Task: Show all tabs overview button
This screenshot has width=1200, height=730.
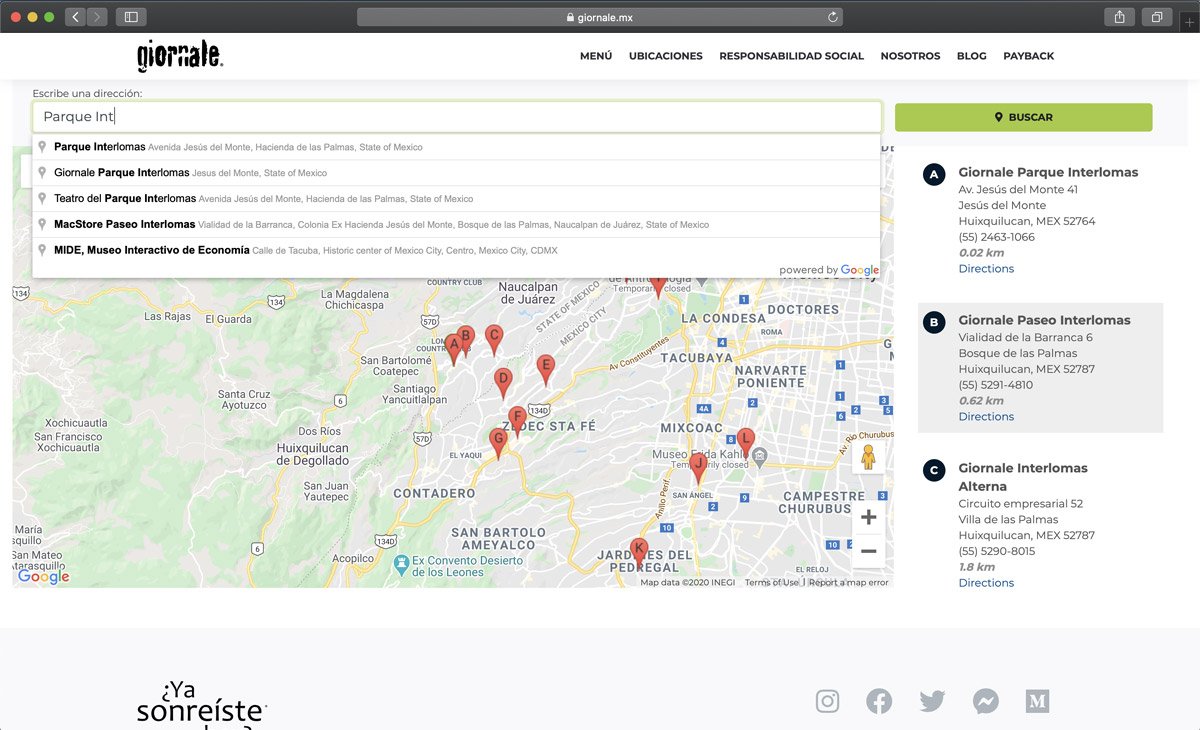Action: 1156,17
